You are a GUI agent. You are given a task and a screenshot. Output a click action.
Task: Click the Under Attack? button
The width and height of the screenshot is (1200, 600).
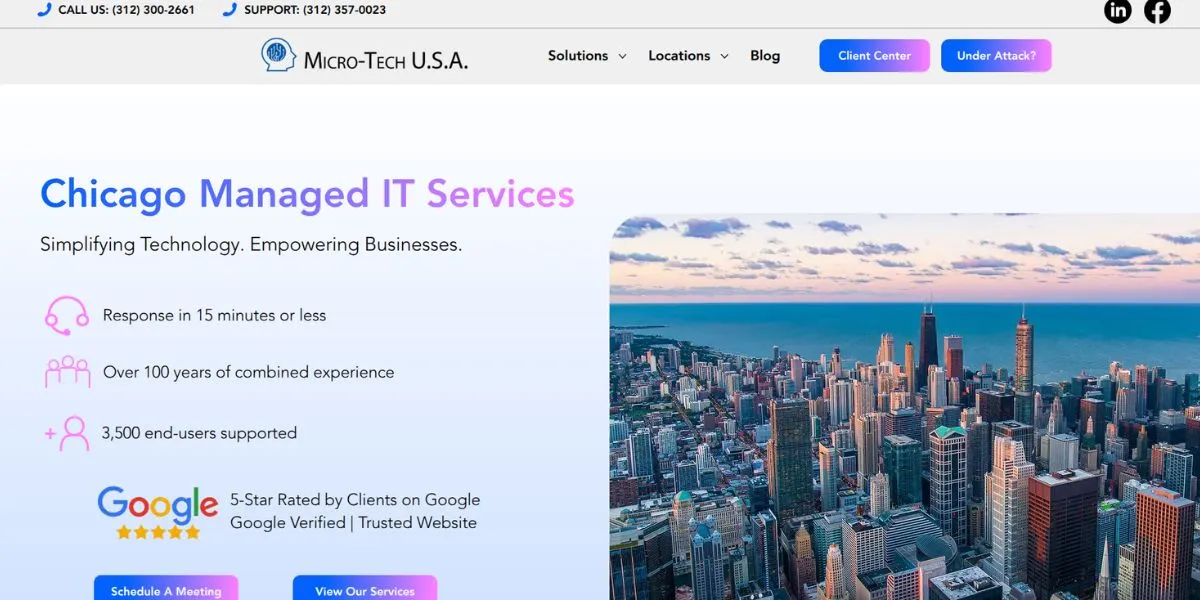pos(996,55)
